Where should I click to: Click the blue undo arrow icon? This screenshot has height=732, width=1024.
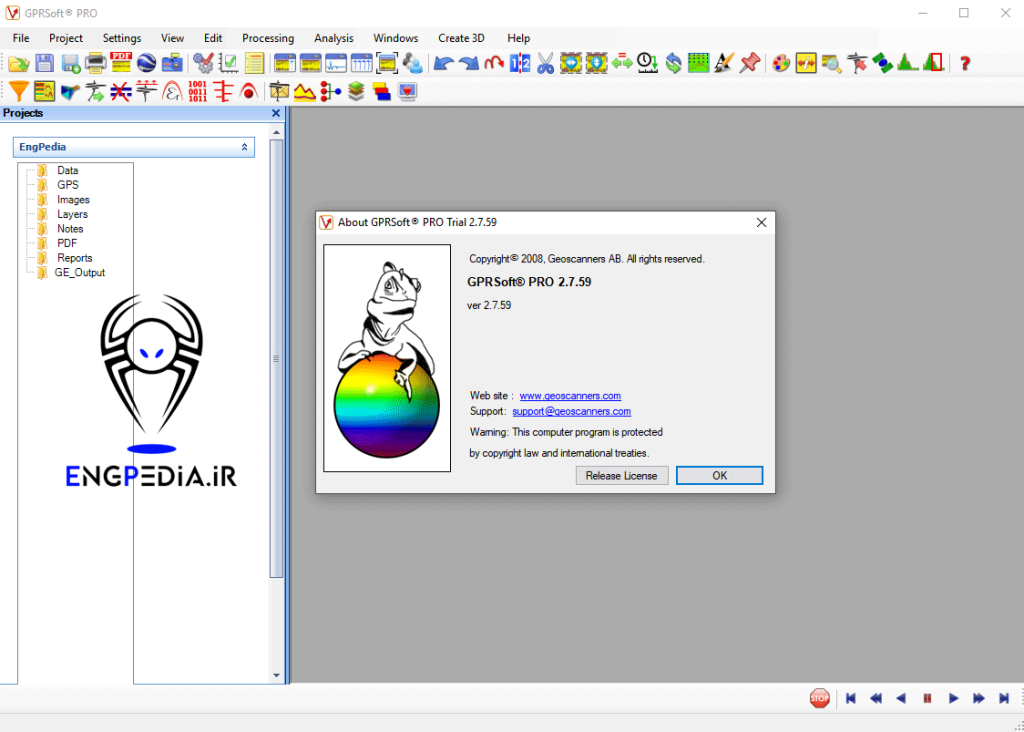(443, 63)
